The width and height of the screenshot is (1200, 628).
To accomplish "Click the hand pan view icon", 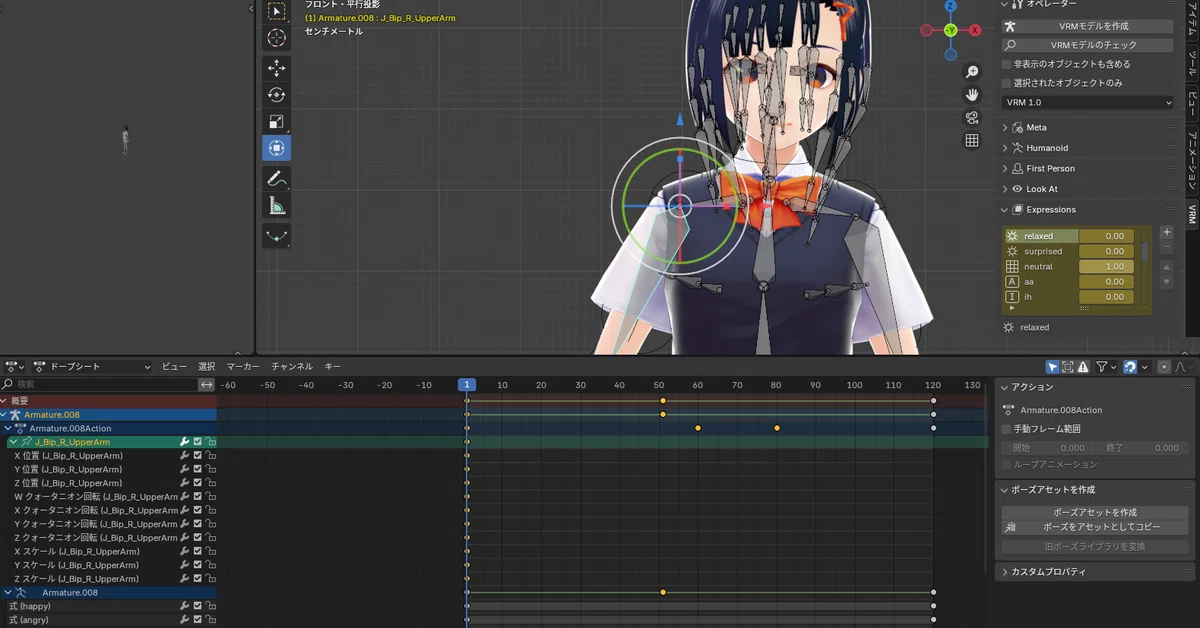I will (x=972, y=95).
